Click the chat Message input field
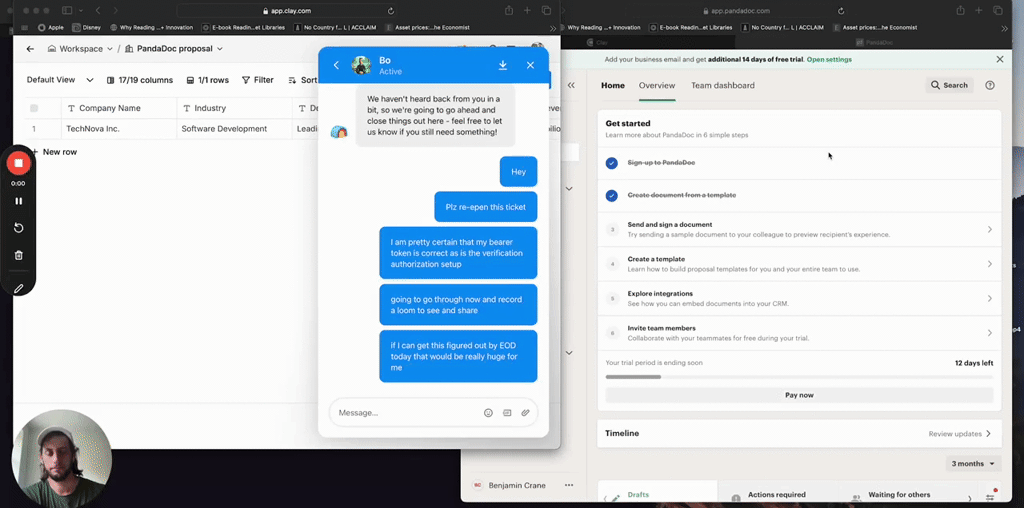 (x=405, y=412)
